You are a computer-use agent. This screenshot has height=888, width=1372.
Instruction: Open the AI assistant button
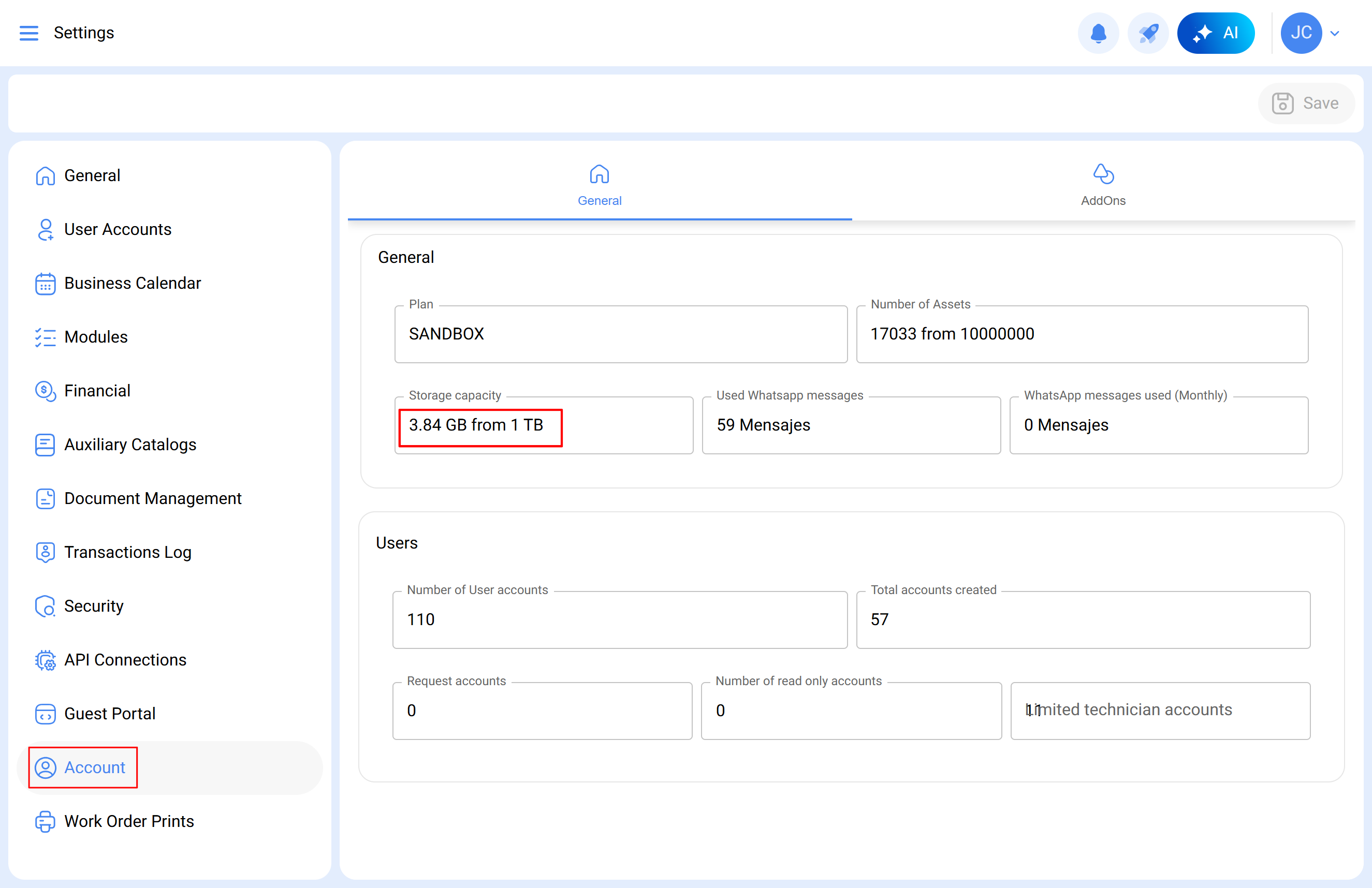pyautogui.click(x=1215, y=33)
